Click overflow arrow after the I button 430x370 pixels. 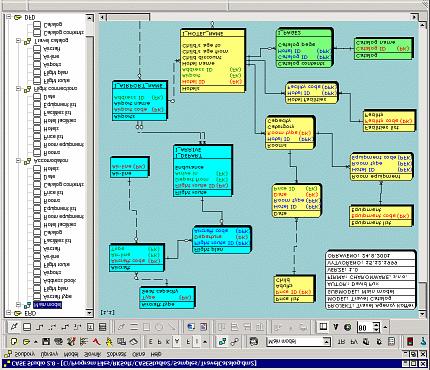pyautogui.click(x=205, y=342)
